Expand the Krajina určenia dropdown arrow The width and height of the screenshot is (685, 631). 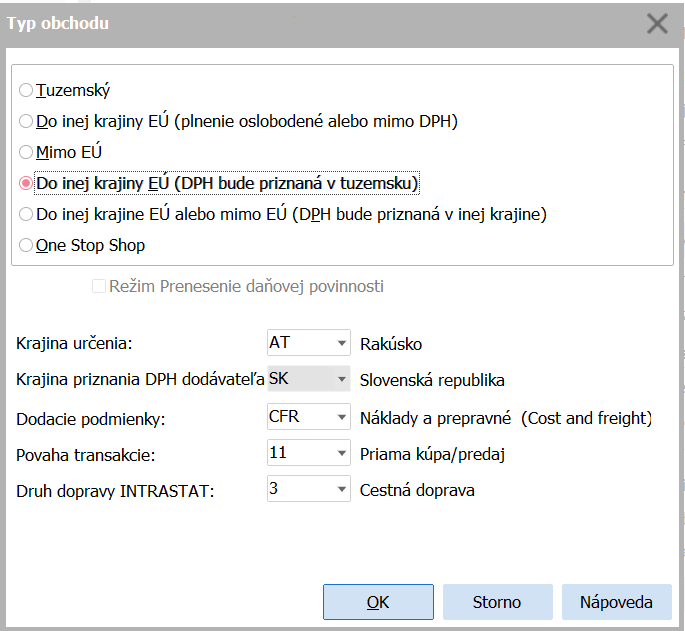(341, 344)
